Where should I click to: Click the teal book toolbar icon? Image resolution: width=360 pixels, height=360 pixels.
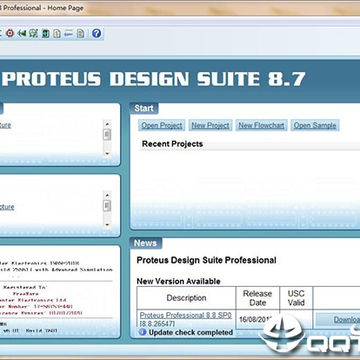[x=45, y=33]
